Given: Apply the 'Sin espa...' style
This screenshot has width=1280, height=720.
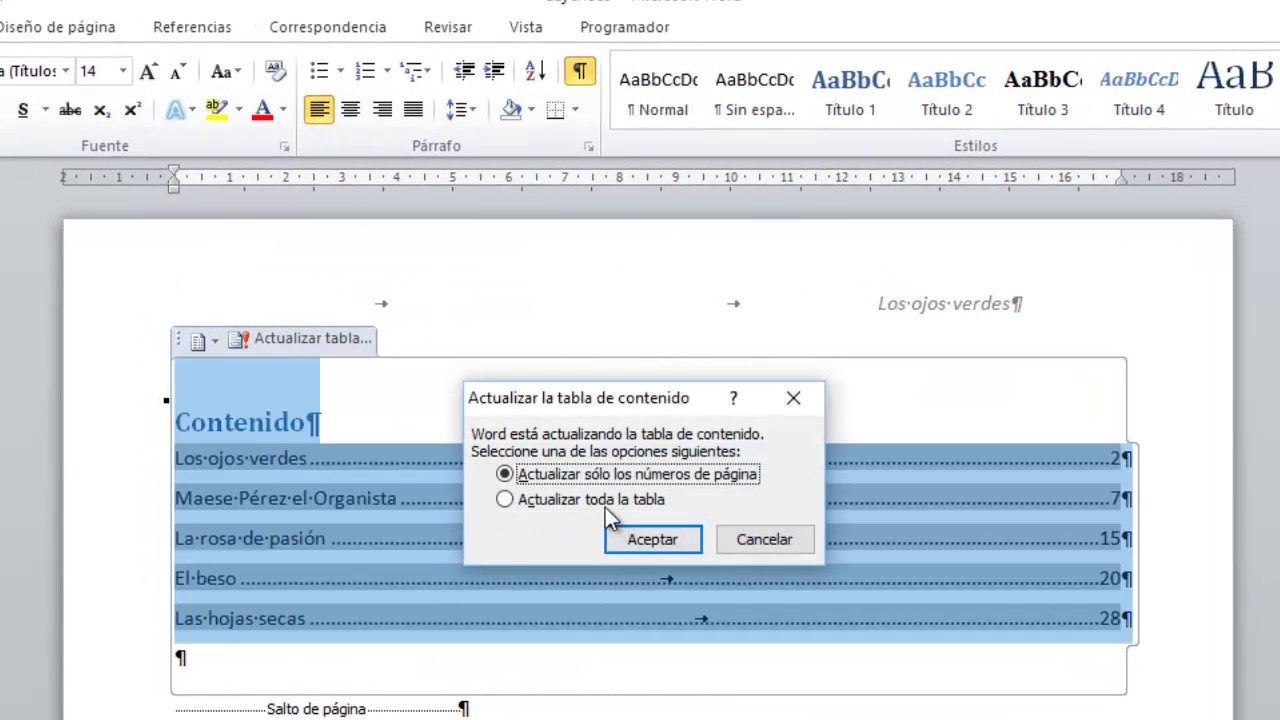Looking at the screenshot, I should click(x=755, y=92).
